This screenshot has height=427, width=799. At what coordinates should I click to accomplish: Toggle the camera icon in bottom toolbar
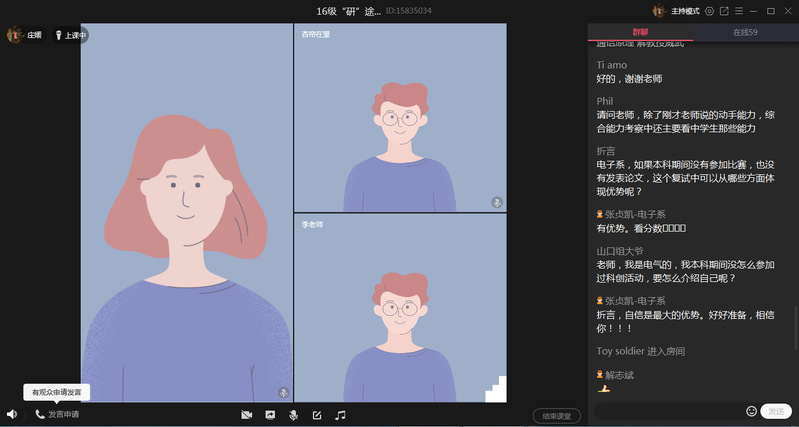[246, 414]
